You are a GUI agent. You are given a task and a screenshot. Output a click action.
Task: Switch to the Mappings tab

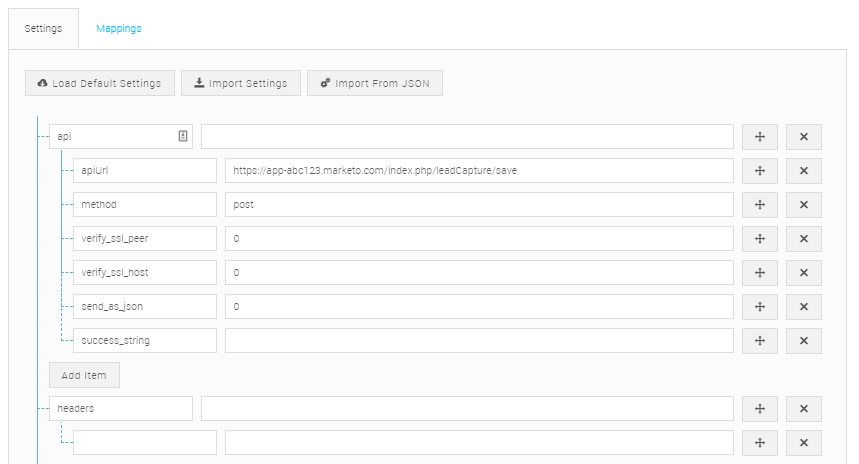click(x=119, y=29)
